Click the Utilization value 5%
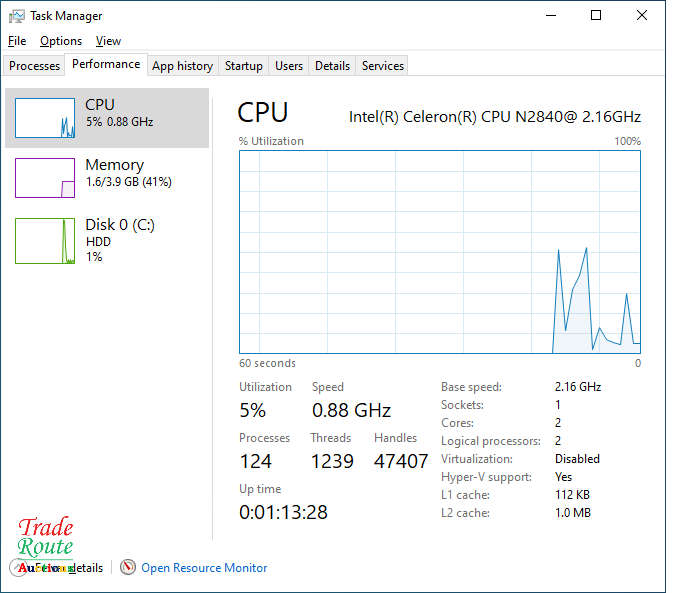Image resolution: width=678 pixels, height=593 pixels. pos(253,410)
